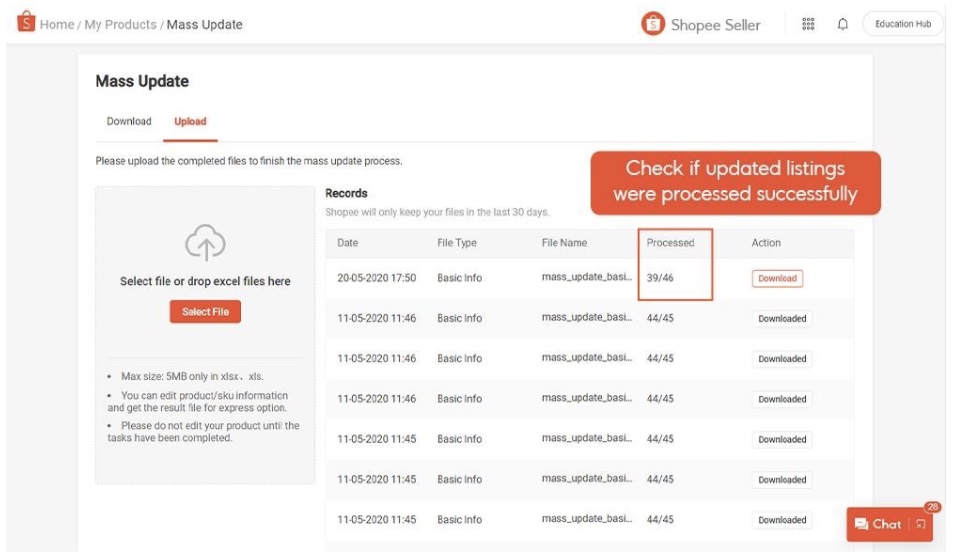Image resolution: width=958 pixels, height=556 pixels.
Task: Click the Shopee Seller logo
Action: pos(701,25)
